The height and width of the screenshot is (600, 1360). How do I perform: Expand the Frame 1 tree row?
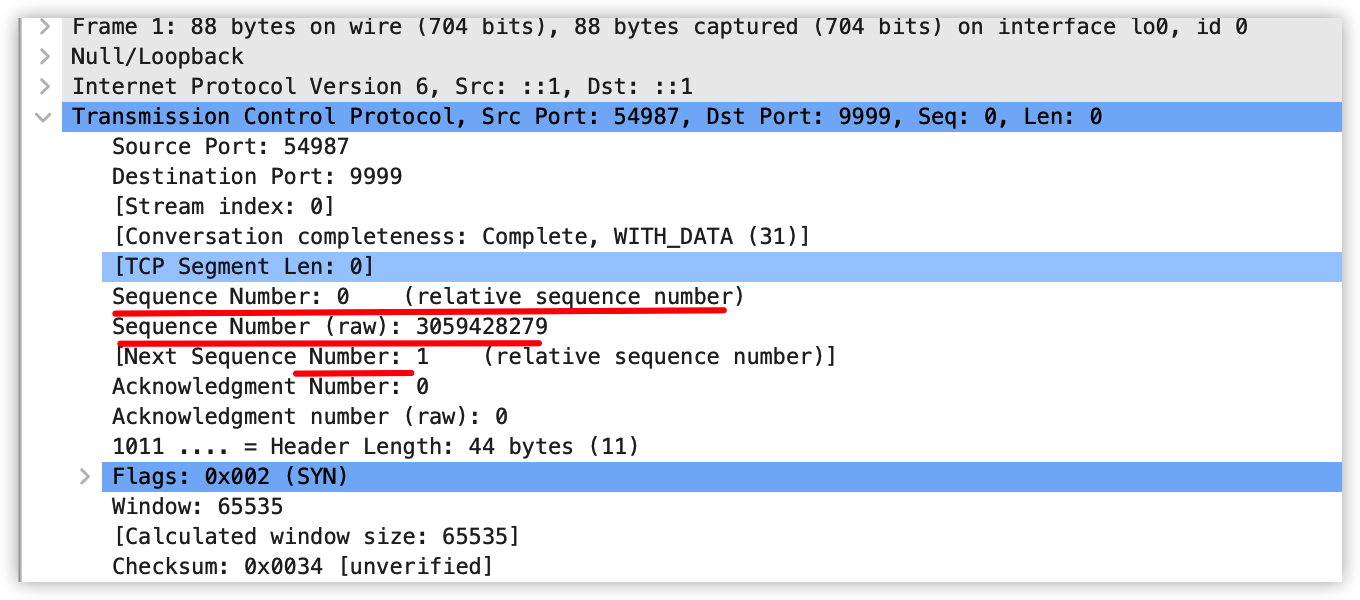pyautogui.click(x=44, y=26)
